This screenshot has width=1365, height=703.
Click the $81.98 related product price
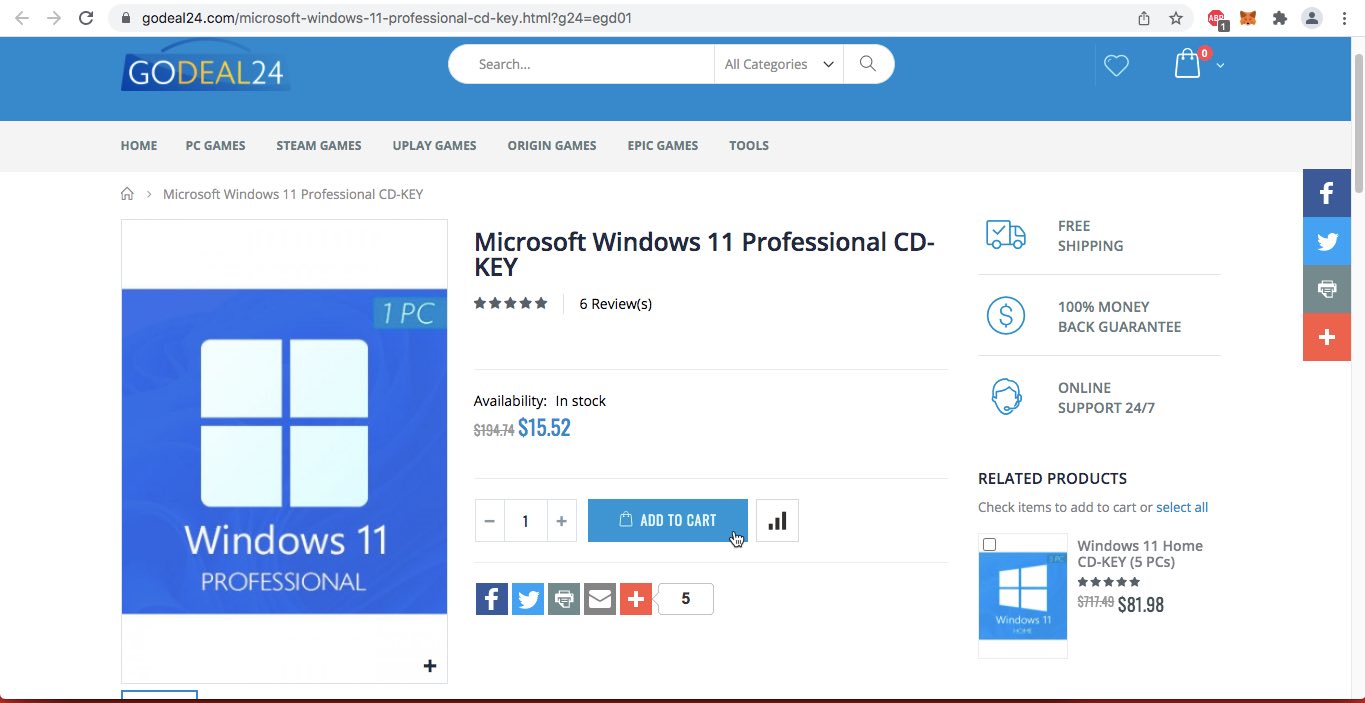coord(1141,604)
